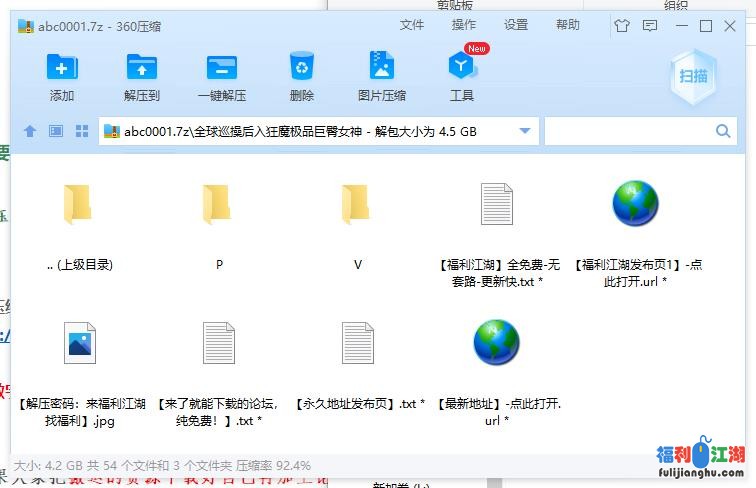
Task: Open the 设置 (Settings) menu
Action: 516,25
